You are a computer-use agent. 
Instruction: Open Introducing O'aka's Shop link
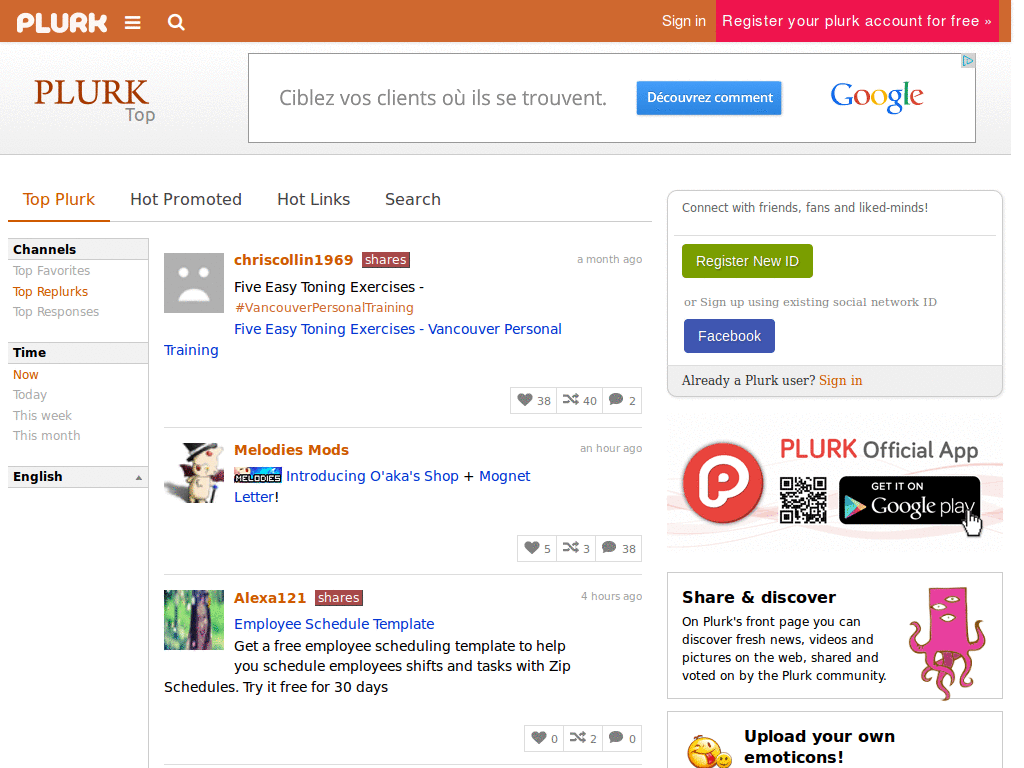(x=372, y=476)
